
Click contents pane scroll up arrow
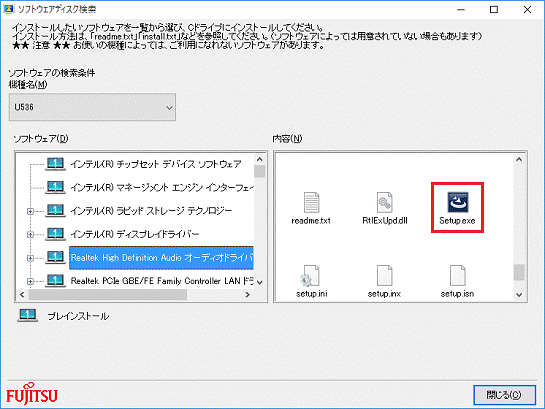(519, 159)
